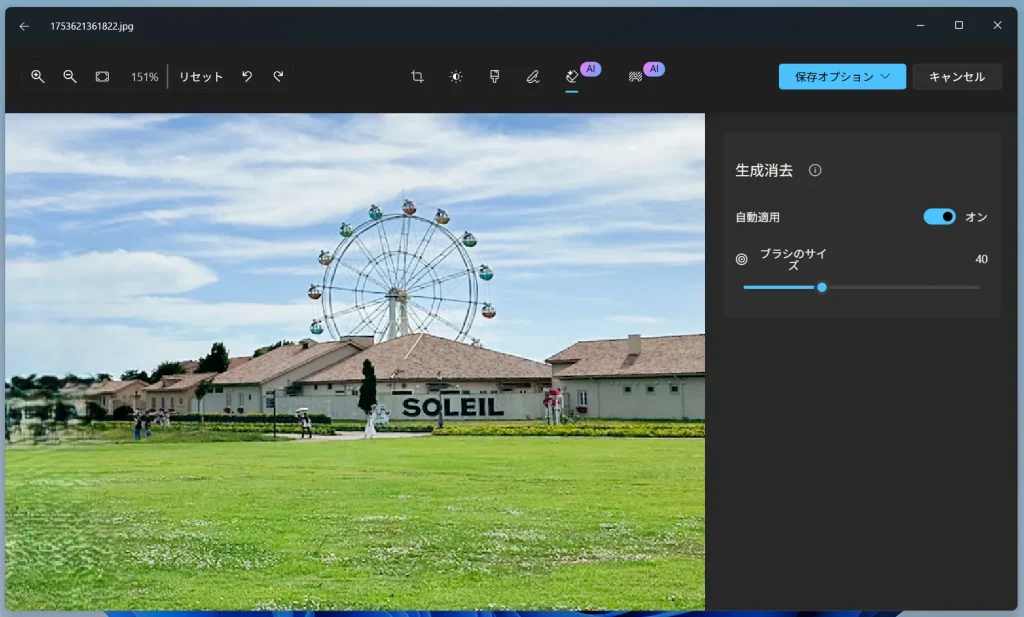
Task: Maximize the Photos window
Action: pyautogui.click(x=959, y=25)
